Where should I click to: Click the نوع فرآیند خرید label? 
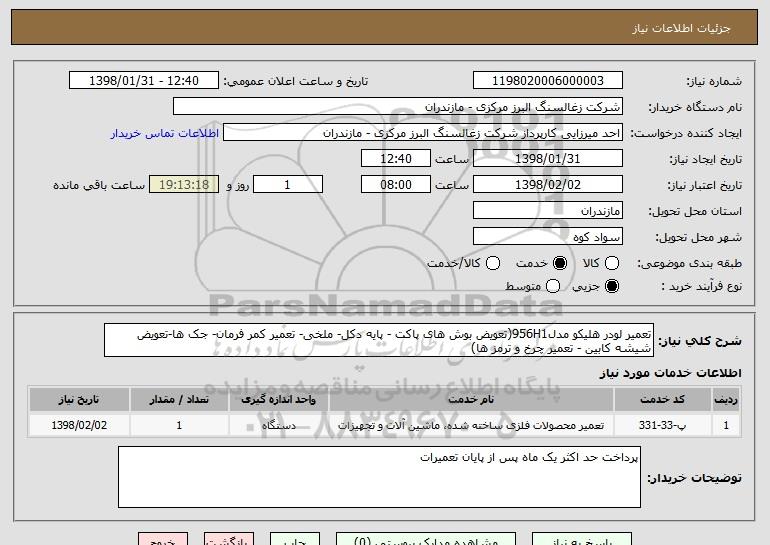click(701, 286)
